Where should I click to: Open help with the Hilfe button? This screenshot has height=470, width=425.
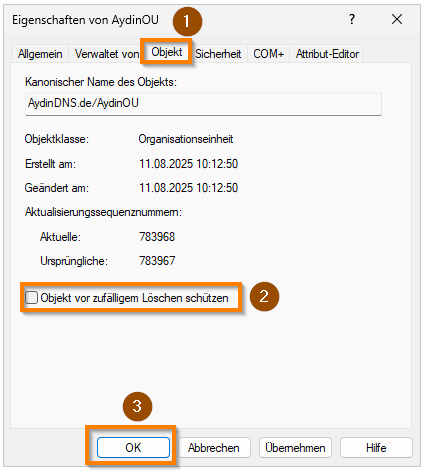(376, 447)
